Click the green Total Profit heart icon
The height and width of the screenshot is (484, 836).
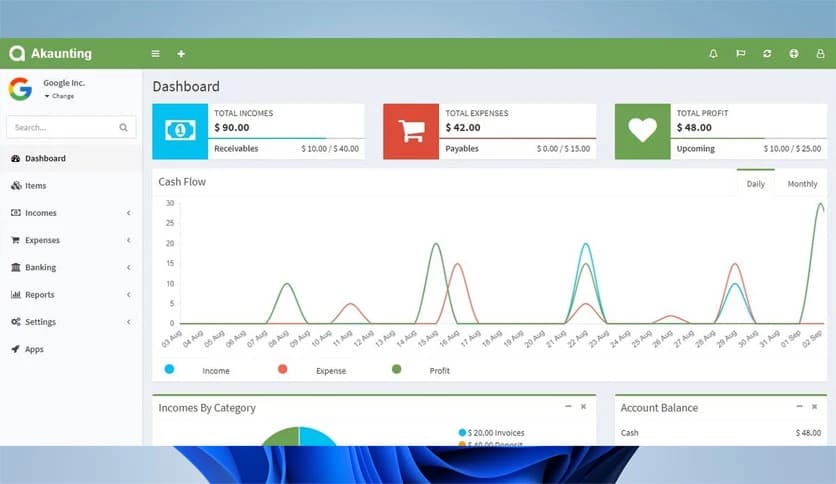[x=642, y=131]
